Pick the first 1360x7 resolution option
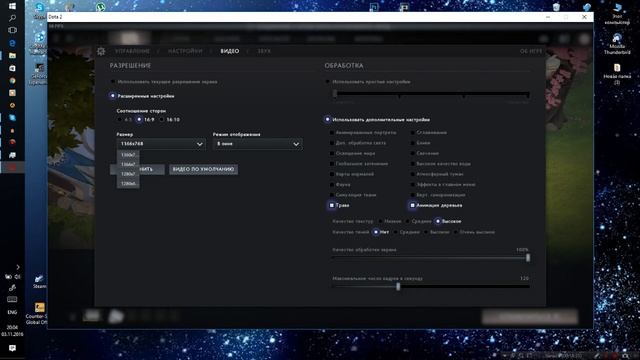 128,155
